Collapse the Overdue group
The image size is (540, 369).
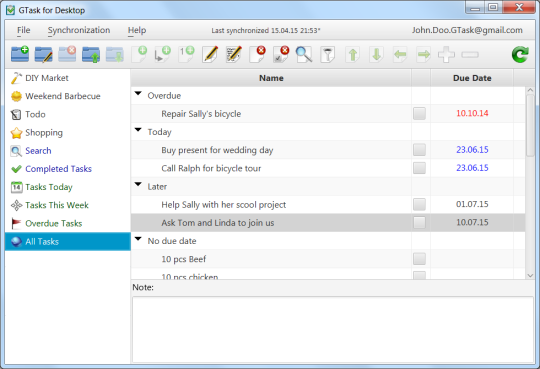[138, 94]
